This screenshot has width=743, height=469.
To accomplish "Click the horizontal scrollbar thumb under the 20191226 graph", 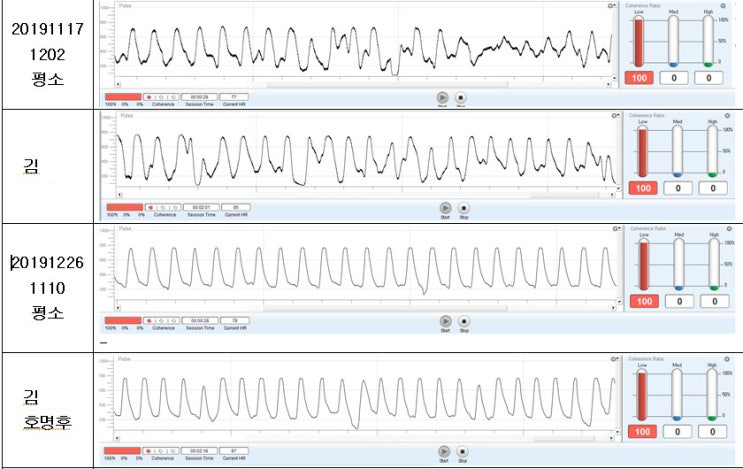I will click(x=385, y=308).
